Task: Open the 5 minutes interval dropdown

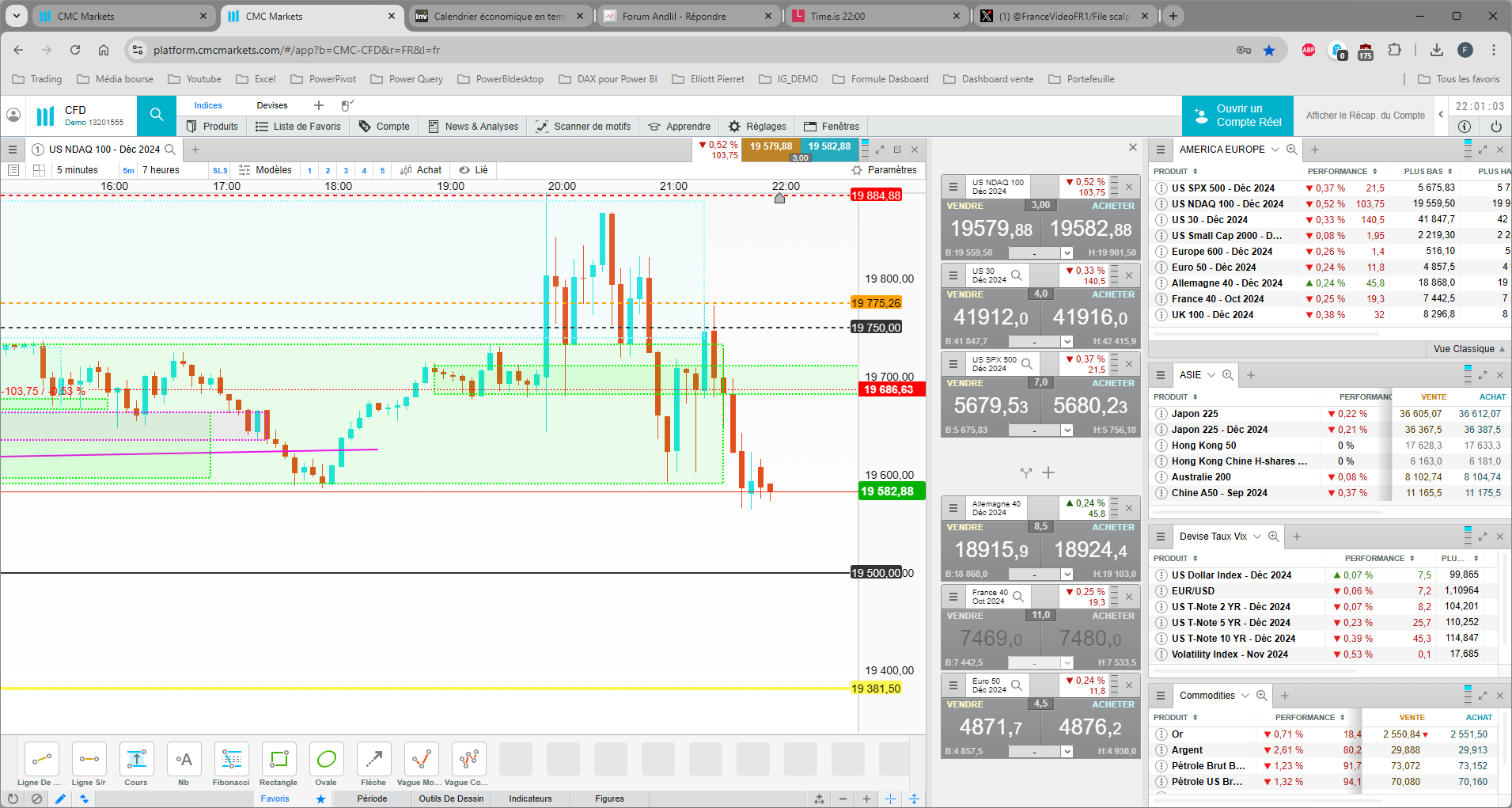Action: point(78,170)
